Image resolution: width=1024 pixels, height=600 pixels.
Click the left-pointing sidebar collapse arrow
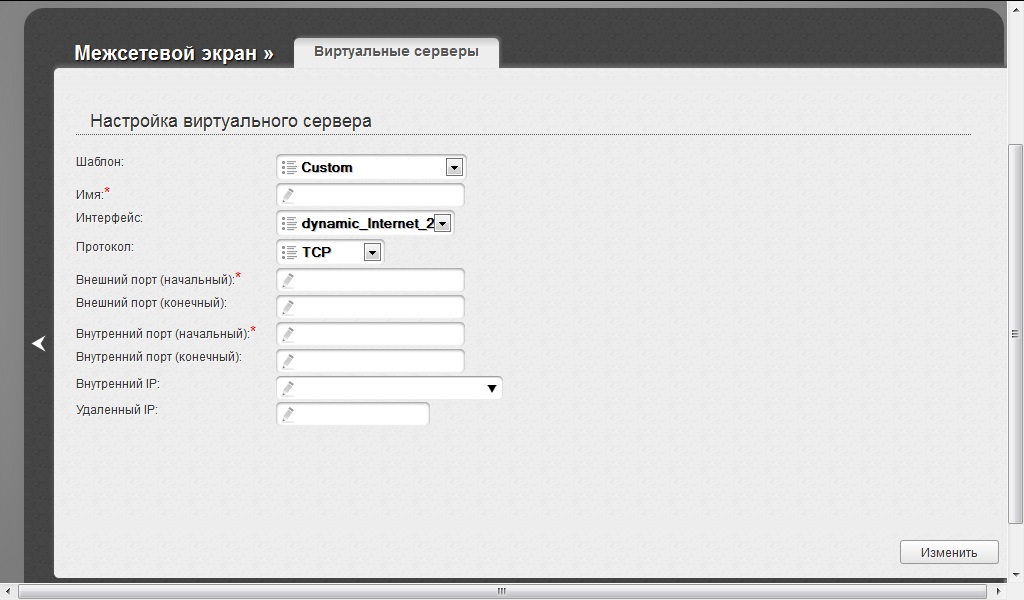pyautogui.click(x=39, y=343)
